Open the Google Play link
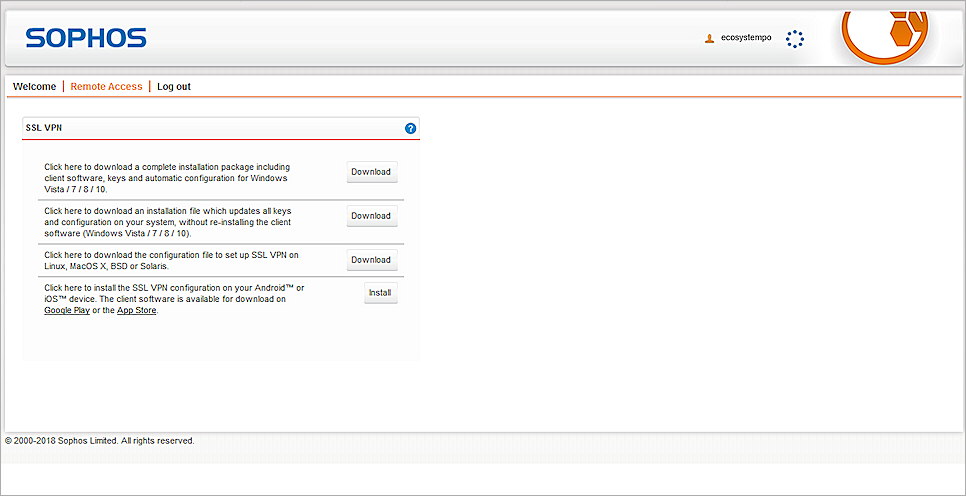The width and height of the screenshot is (966, 496). coord(66,311)
